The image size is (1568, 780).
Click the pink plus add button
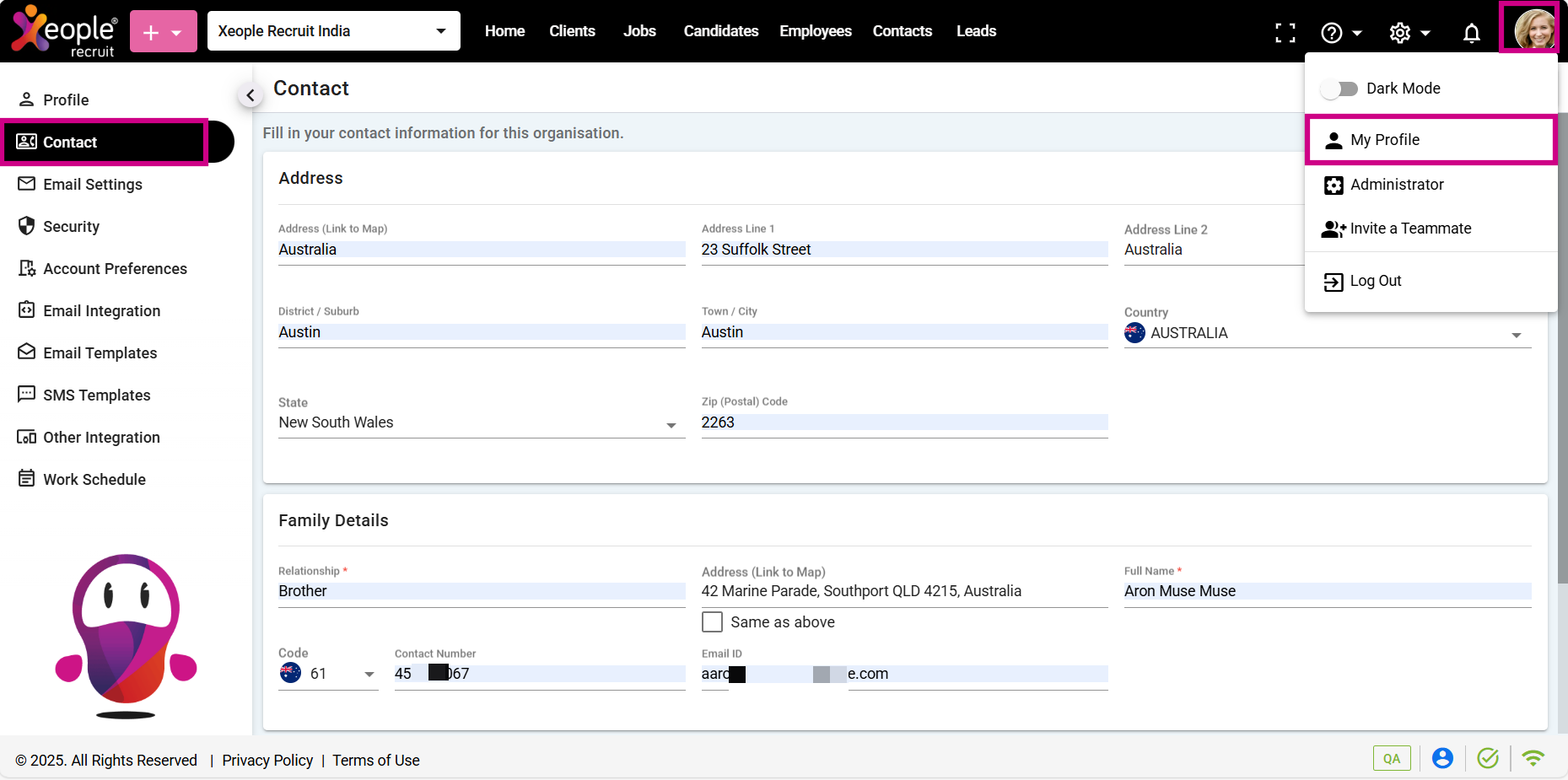pyautogui.click(x=163, y=32)
